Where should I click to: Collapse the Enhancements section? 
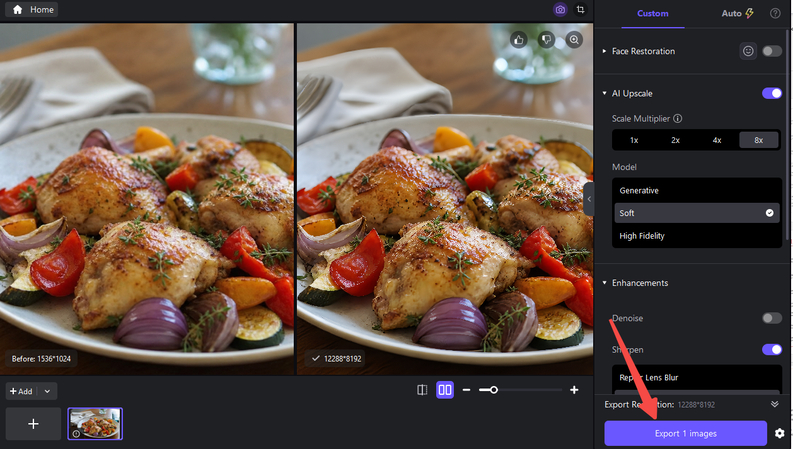click(x=604, y=283)
